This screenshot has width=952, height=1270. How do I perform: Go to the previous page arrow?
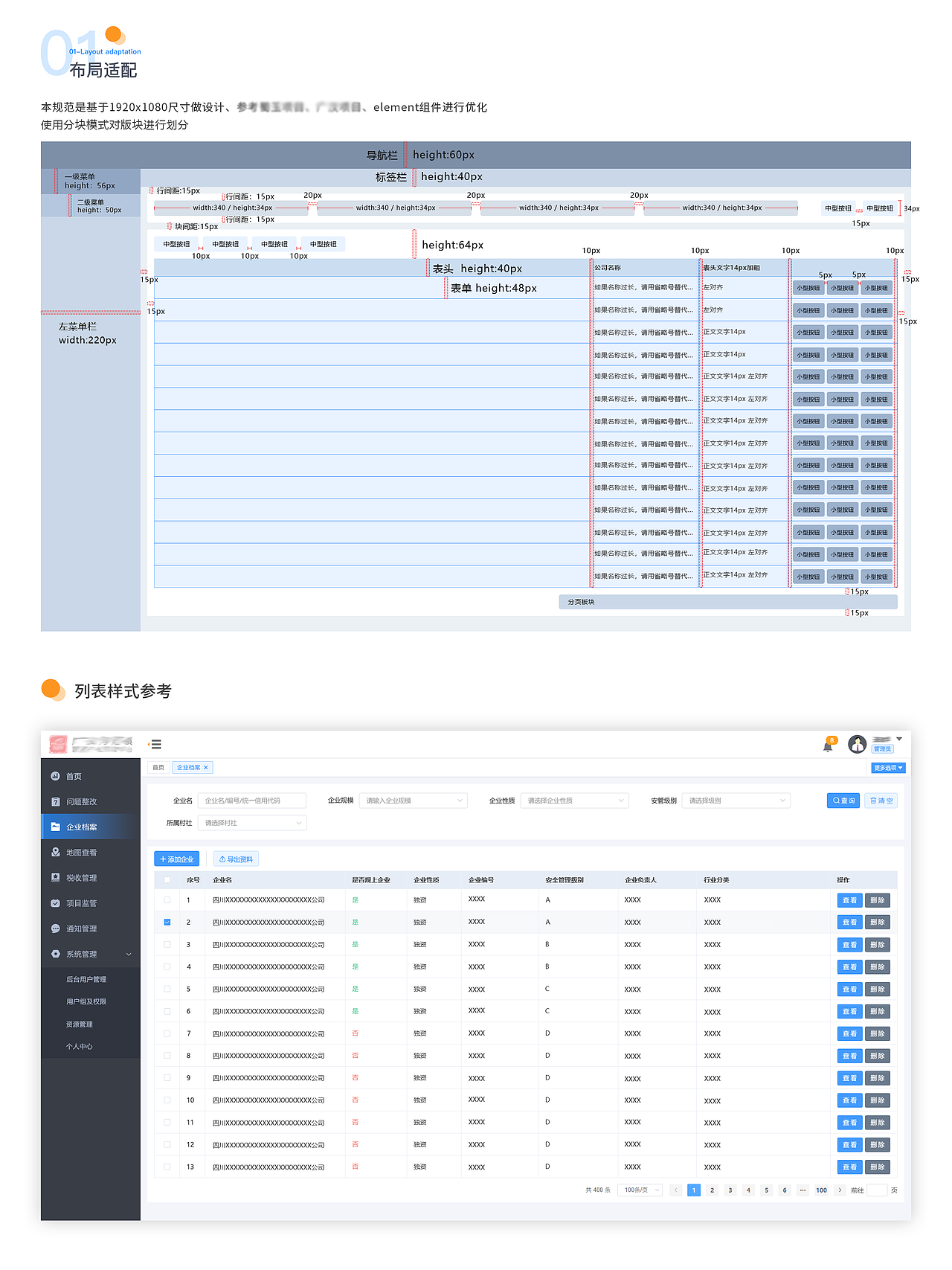point(675,1190)
